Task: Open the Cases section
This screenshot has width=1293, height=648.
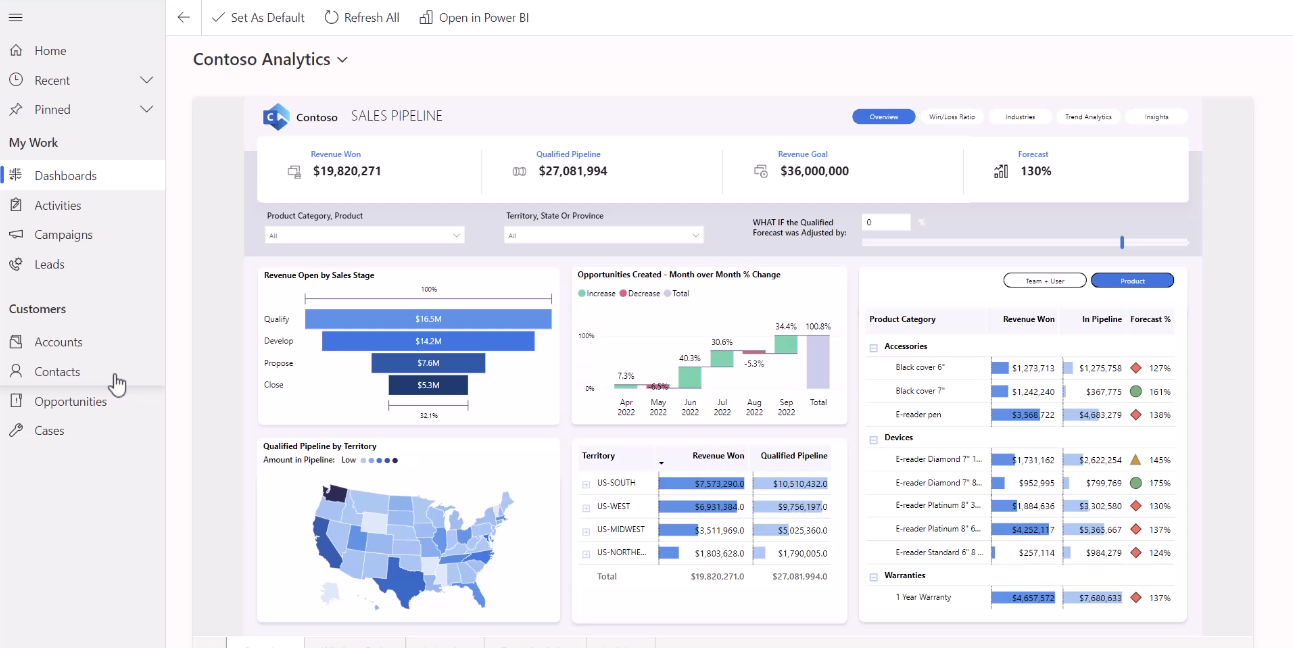Action: coord(49,431)
